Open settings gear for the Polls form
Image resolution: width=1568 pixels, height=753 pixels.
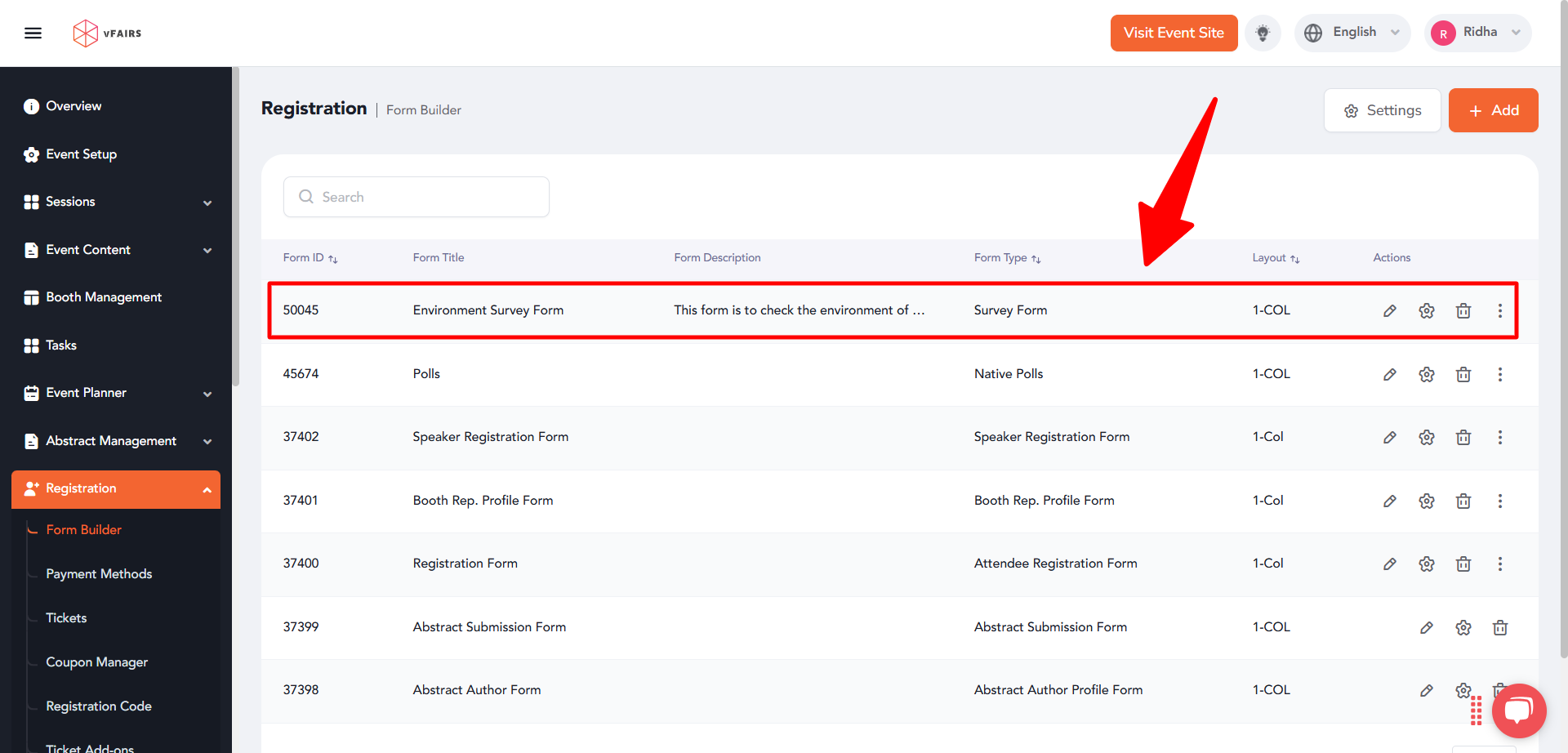pos(1427,374)
